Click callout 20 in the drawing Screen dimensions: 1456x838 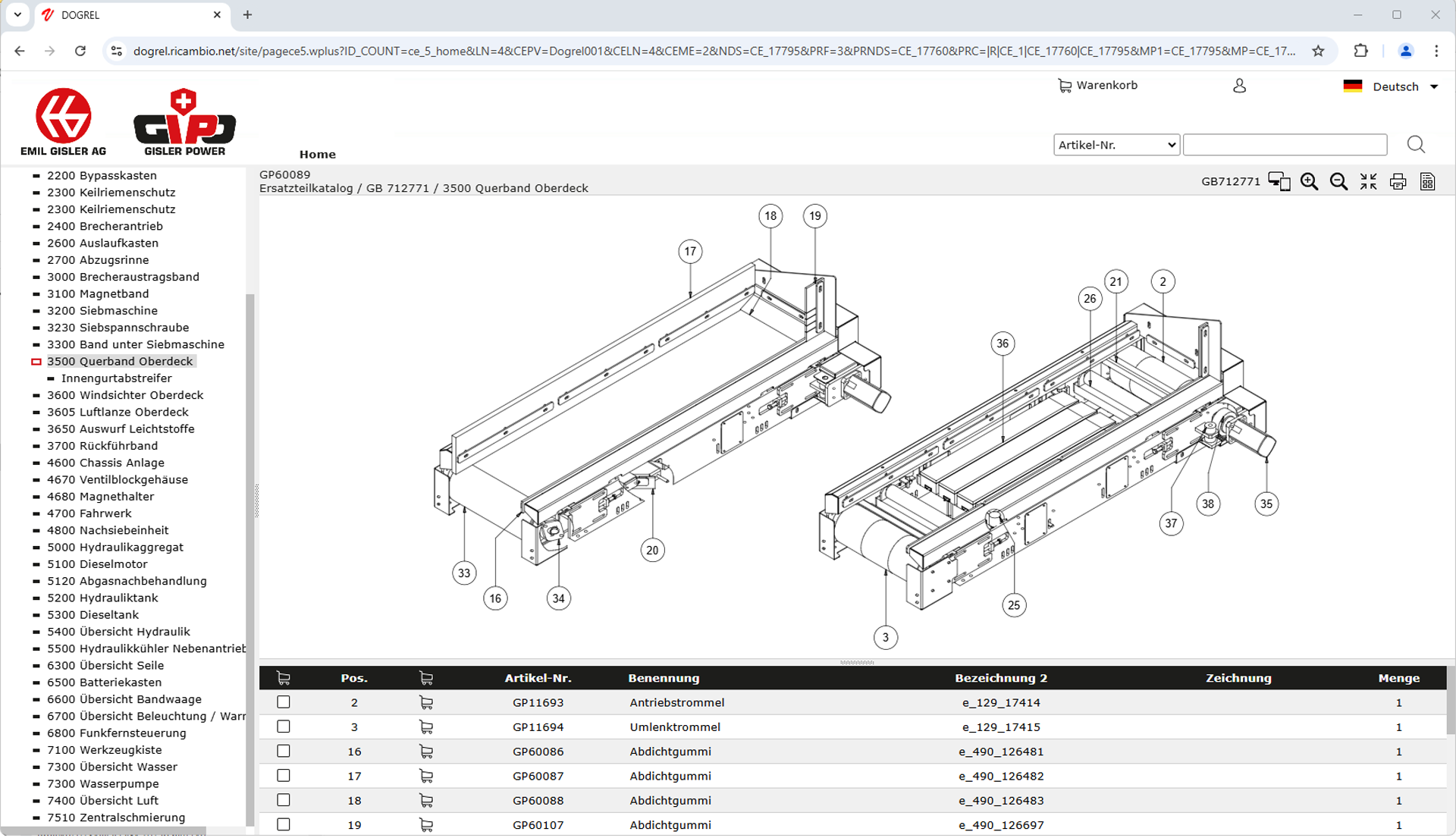coord(652,551)
